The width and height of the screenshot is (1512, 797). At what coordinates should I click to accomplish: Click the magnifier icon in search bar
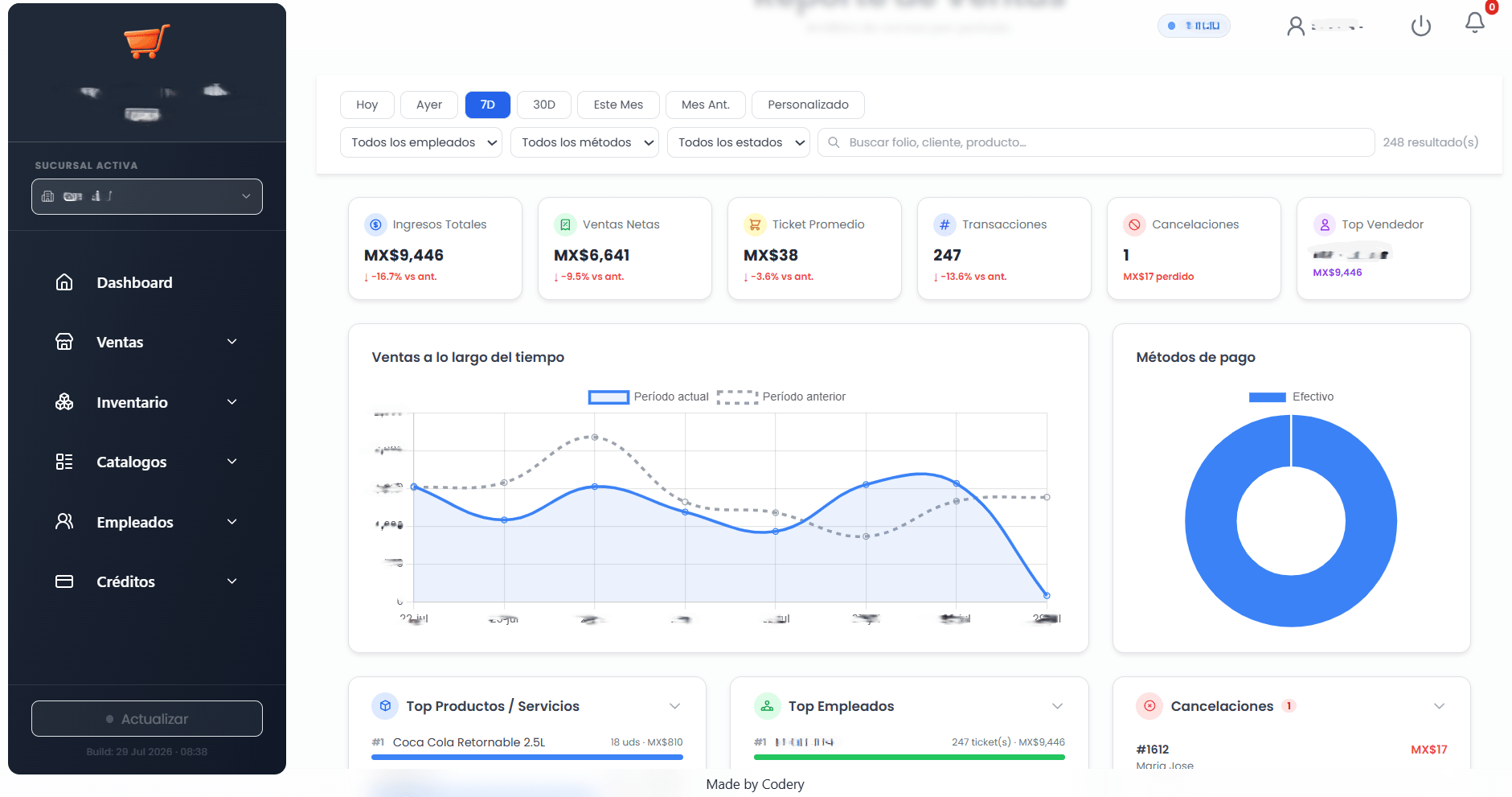click(834, 142)
